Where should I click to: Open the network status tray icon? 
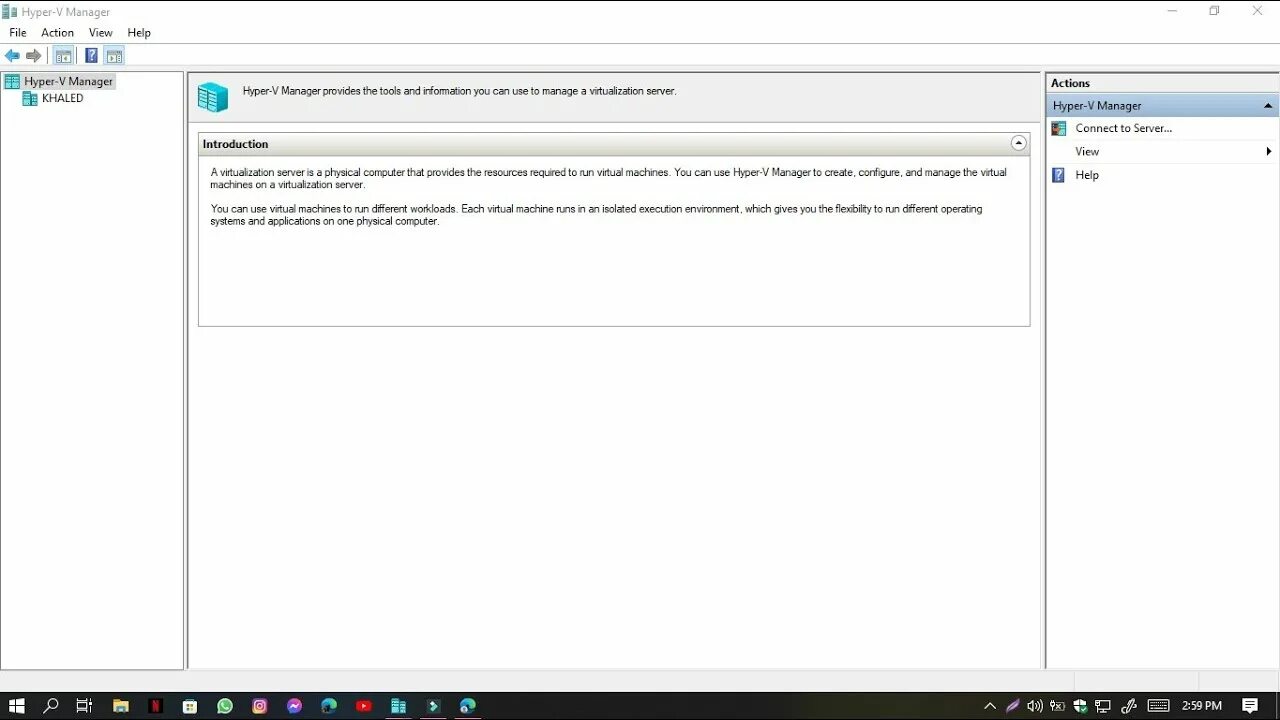coord(1103,706)
